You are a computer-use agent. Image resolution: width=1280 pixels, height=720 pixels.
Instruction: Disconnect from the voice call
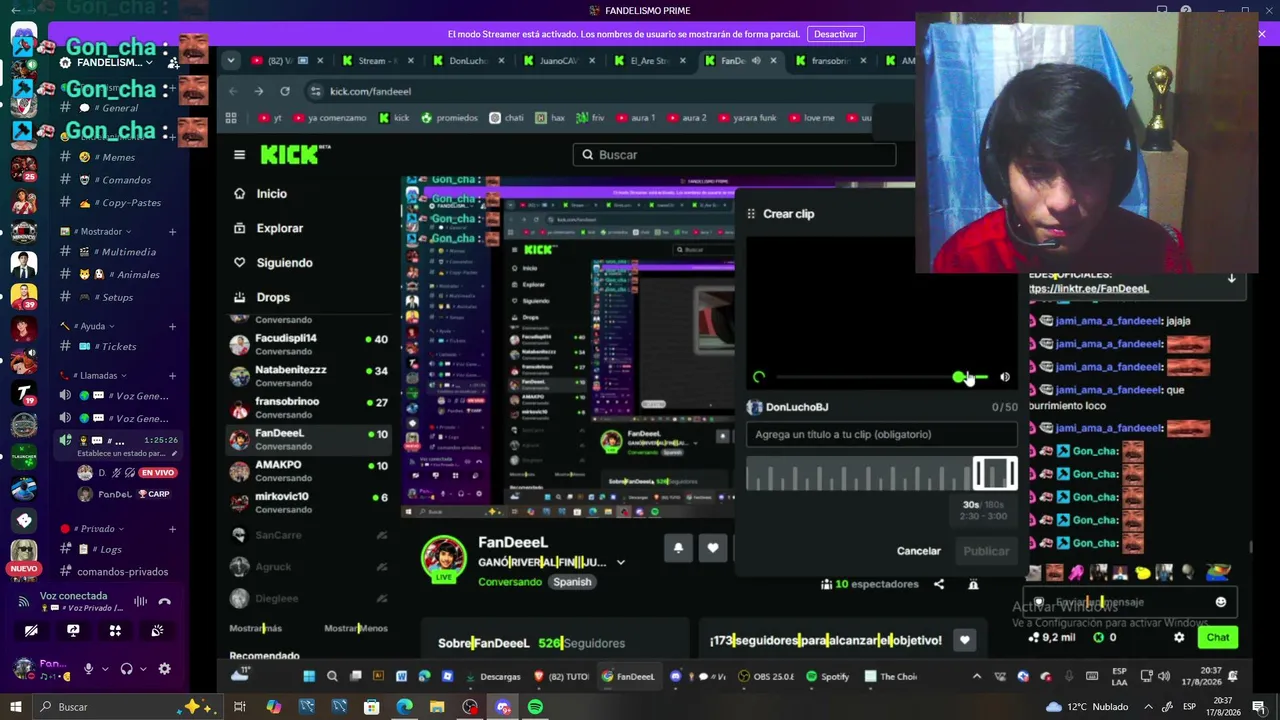(165, 601)
